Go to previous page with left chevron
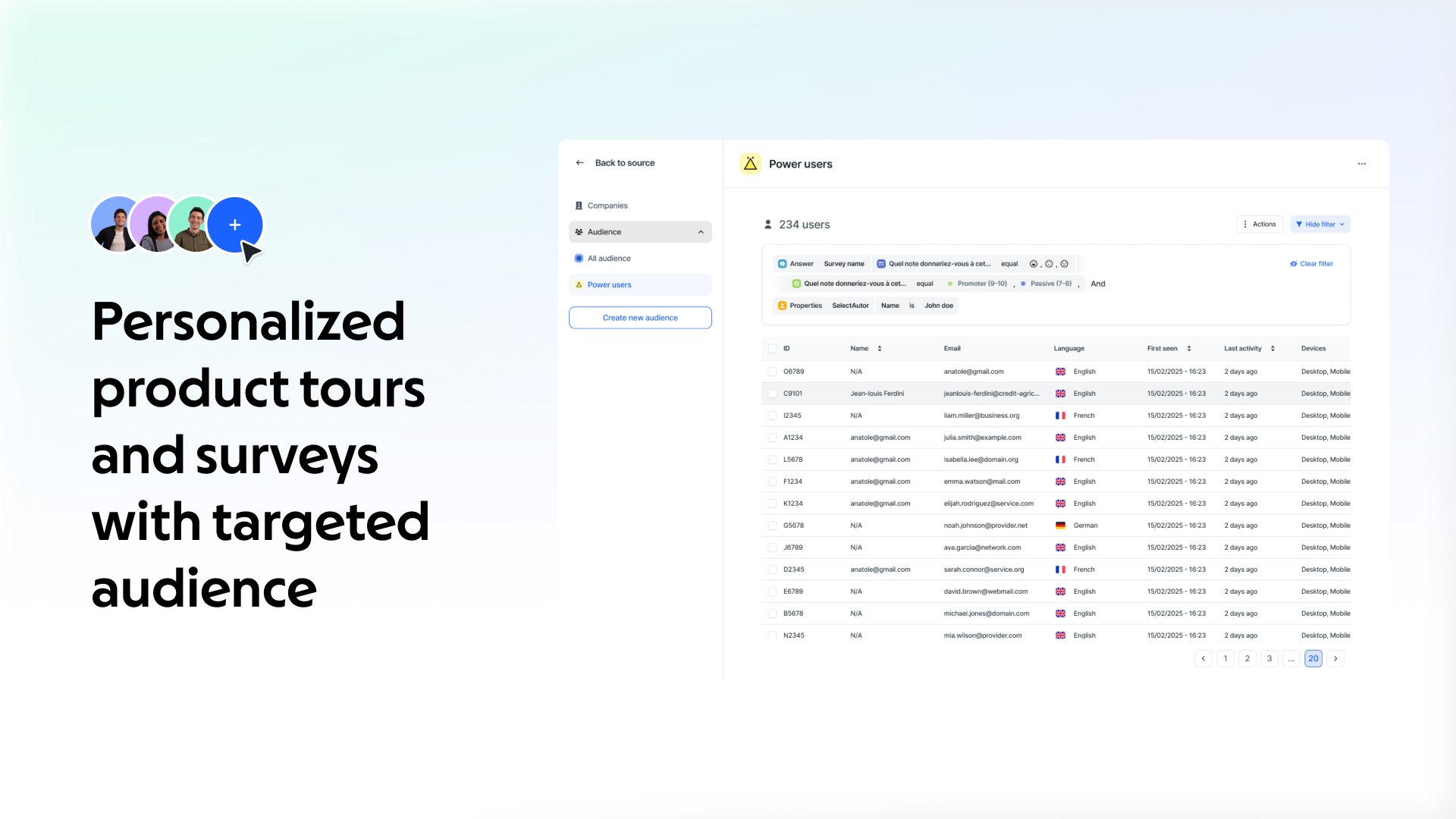 coord(1203,658)
